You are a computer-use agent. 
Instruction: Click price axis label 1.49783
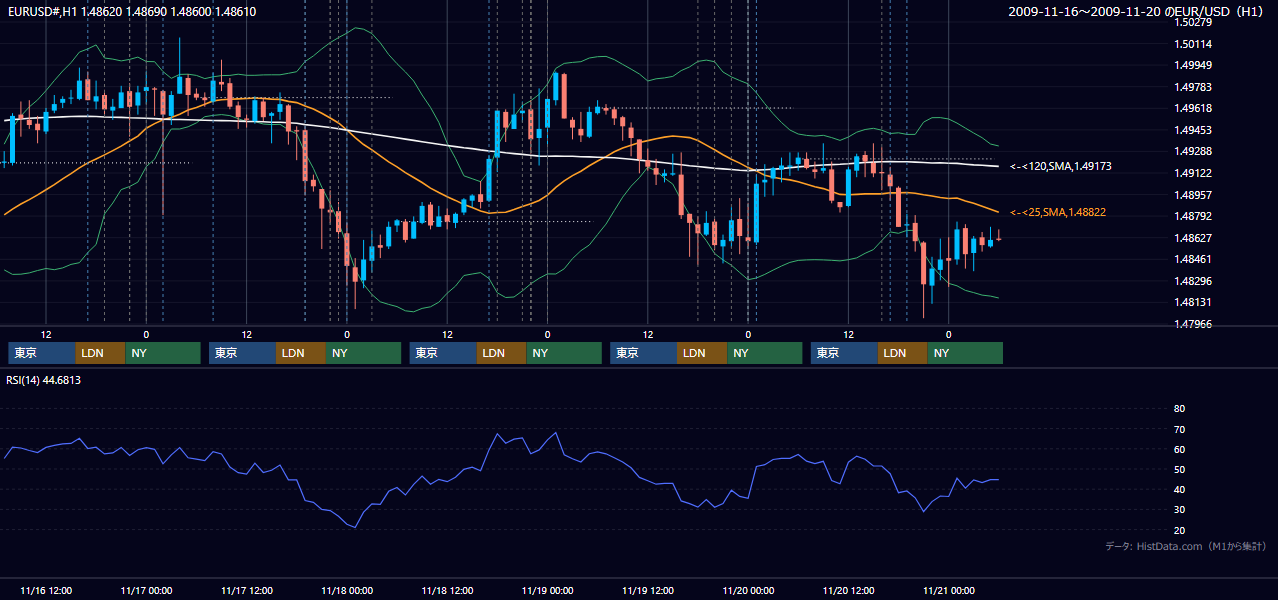click(1193, 87)
